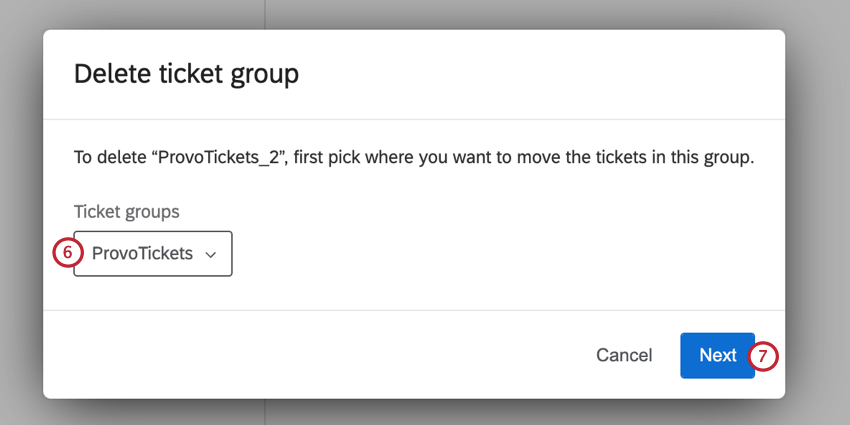Click the red circled step 7 marker

pyautogui.click(x=765, y=355)
